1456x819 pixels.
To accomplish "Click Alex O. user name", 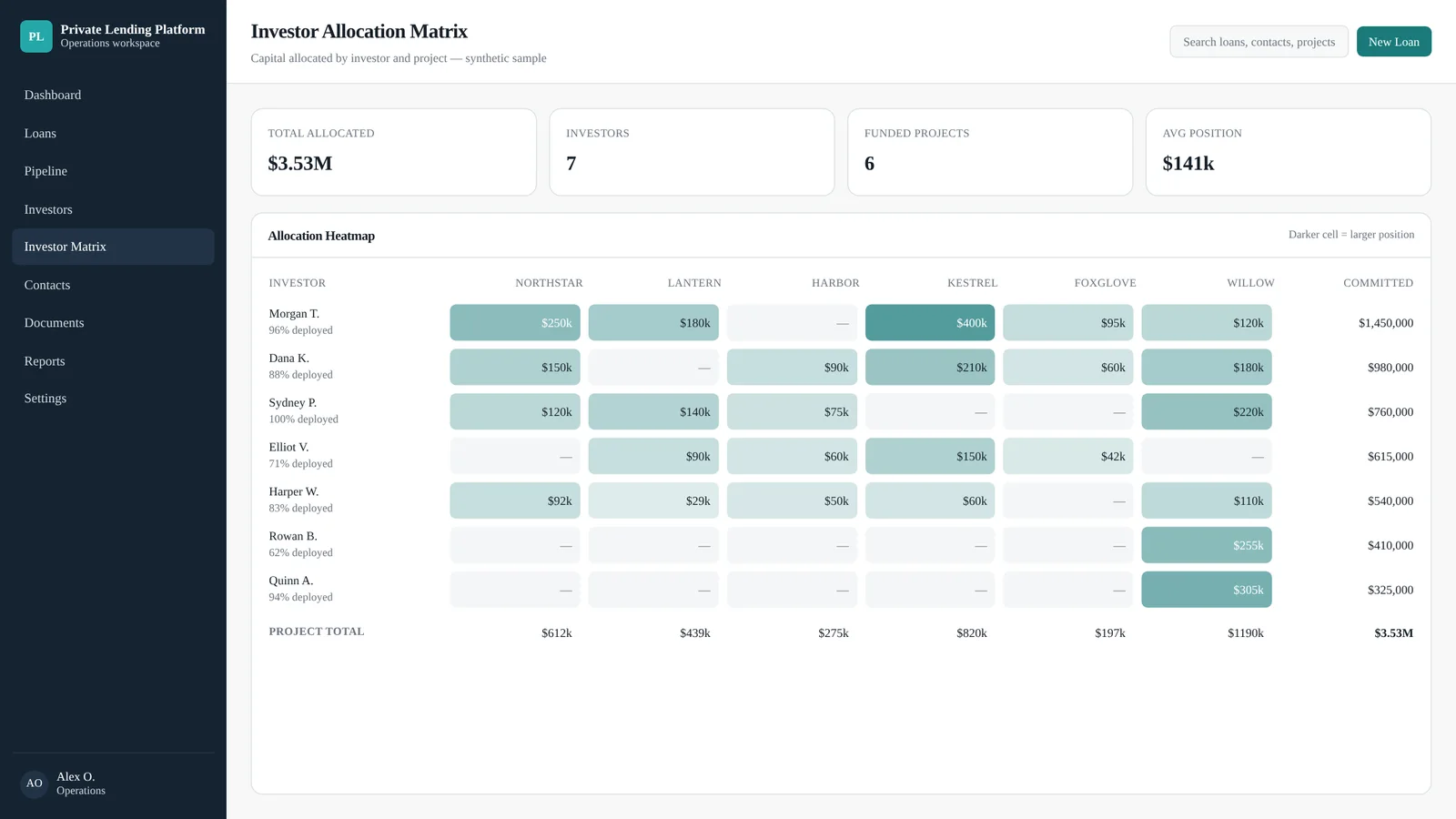I will tap(76, 777).
